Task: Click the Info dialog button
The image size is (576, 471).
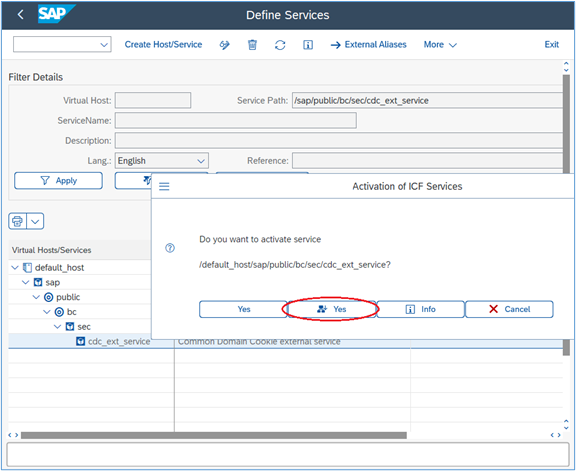Action: (x=421, y=309)
